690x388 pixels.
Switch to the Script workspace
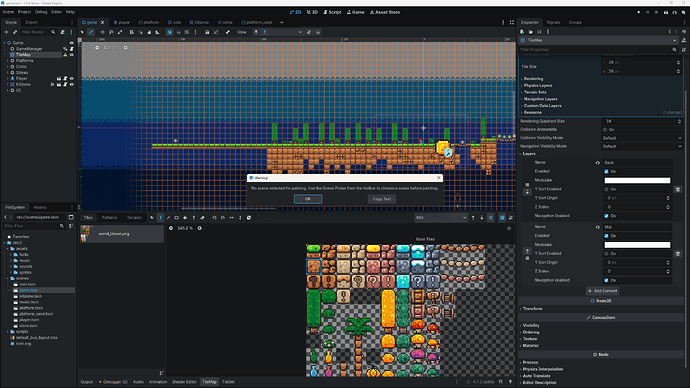coord(332,12)
